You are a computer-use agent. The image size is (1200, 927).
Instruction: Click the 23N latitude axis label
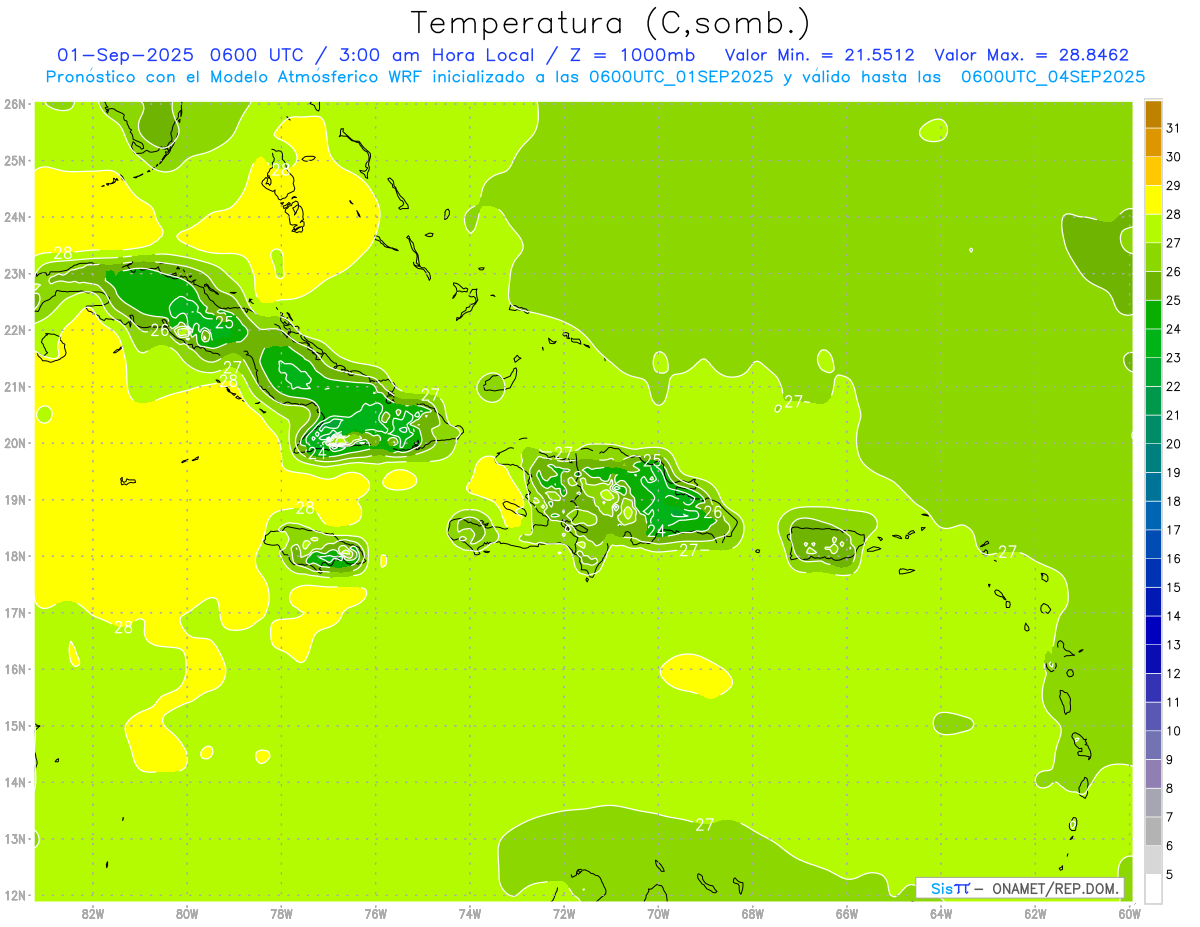coord(14,273)
